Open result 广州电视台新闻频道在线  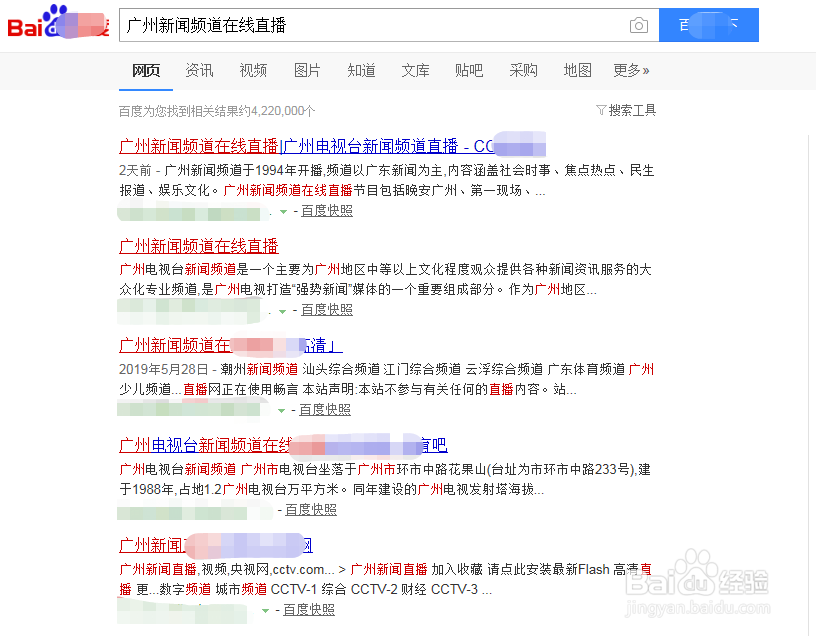click(x=283, y=445)
